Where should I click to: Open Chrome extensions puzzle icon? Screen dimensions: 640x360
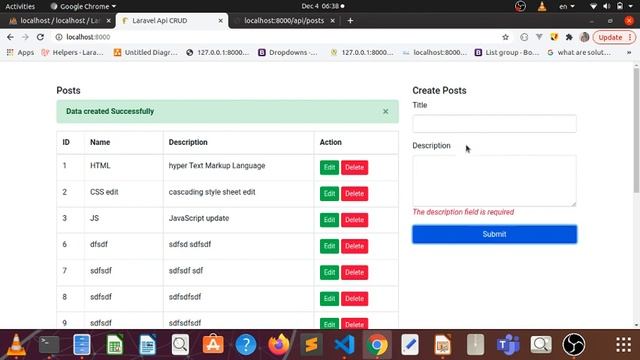[569, 37]
